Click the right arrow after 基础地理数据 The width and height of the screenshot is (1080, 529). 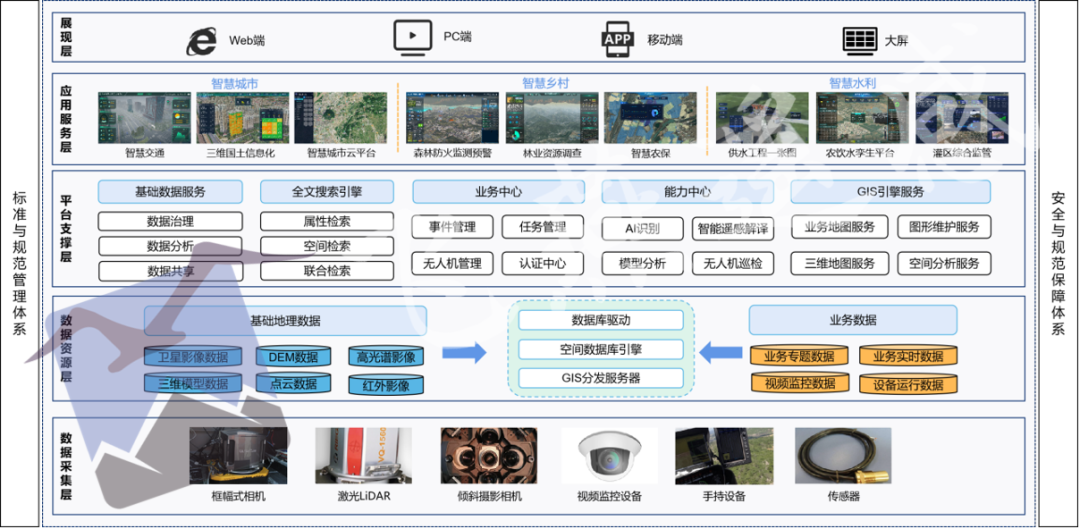point(463,352)
